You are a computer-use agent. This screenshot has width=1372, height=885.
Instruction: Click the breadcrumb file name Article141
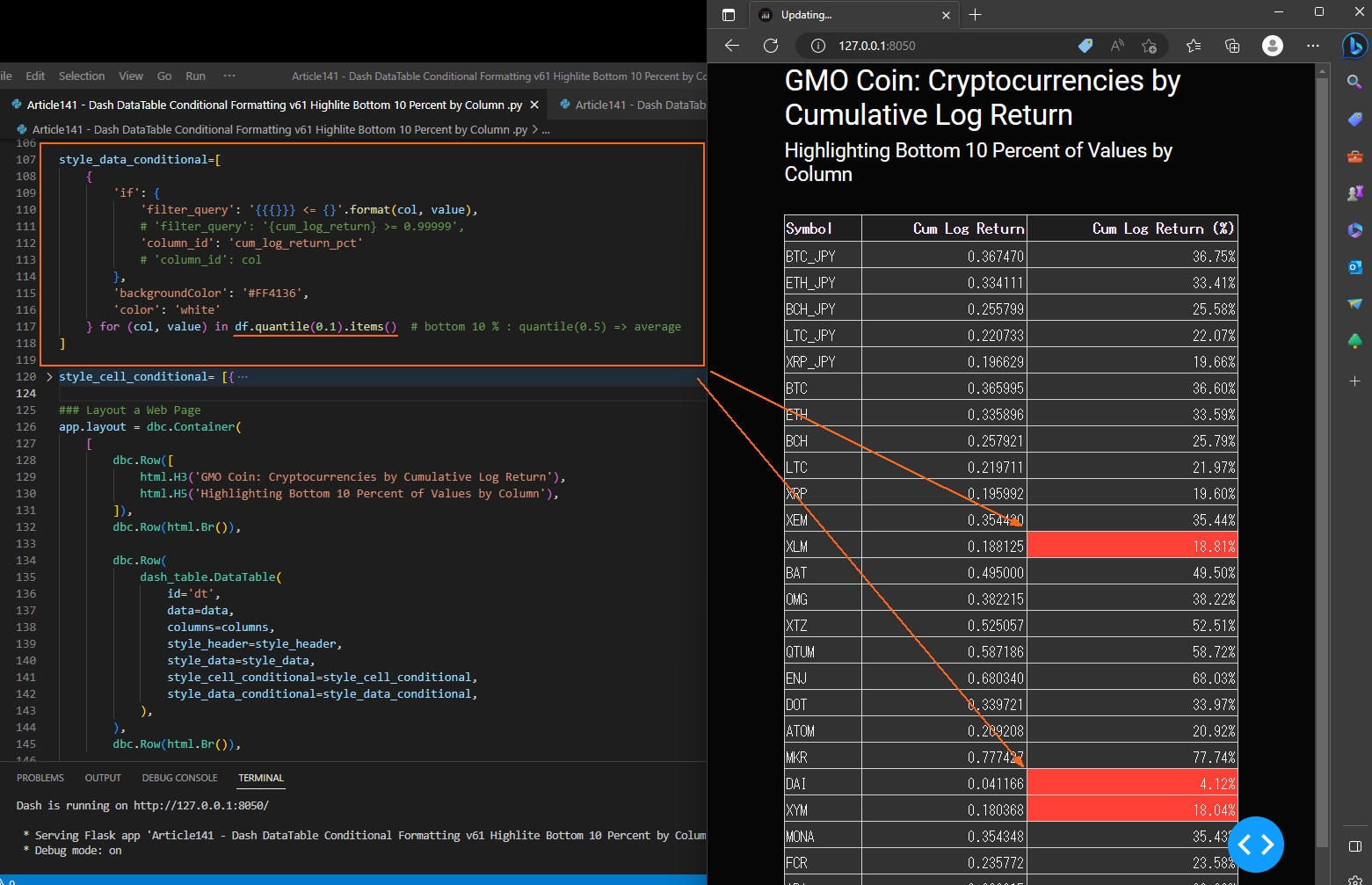coord(279,129)
